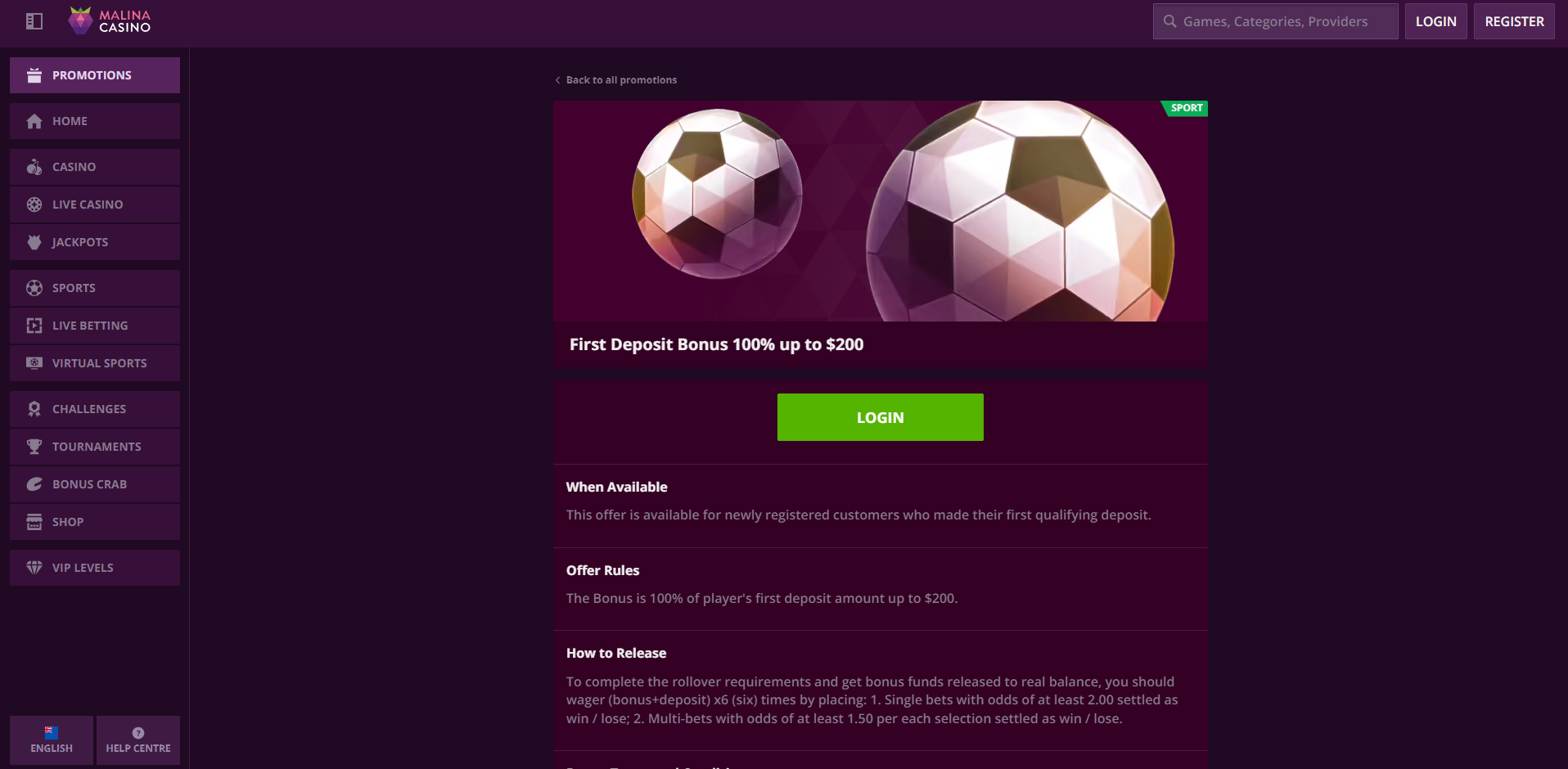Viewport: 1568px width, 769px height.
Task: Click the Jackpots berries icon
Action: 34,242
